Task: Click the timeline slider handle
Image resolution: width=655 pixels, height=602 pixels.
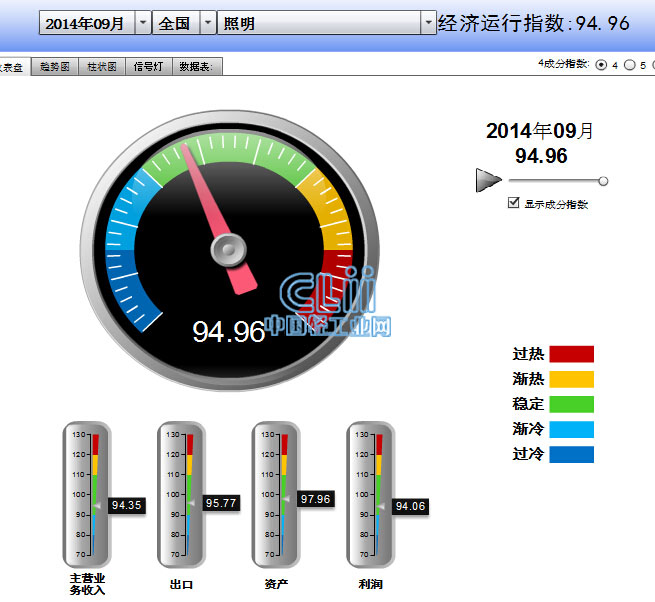Action: click(x=603, y=181)
